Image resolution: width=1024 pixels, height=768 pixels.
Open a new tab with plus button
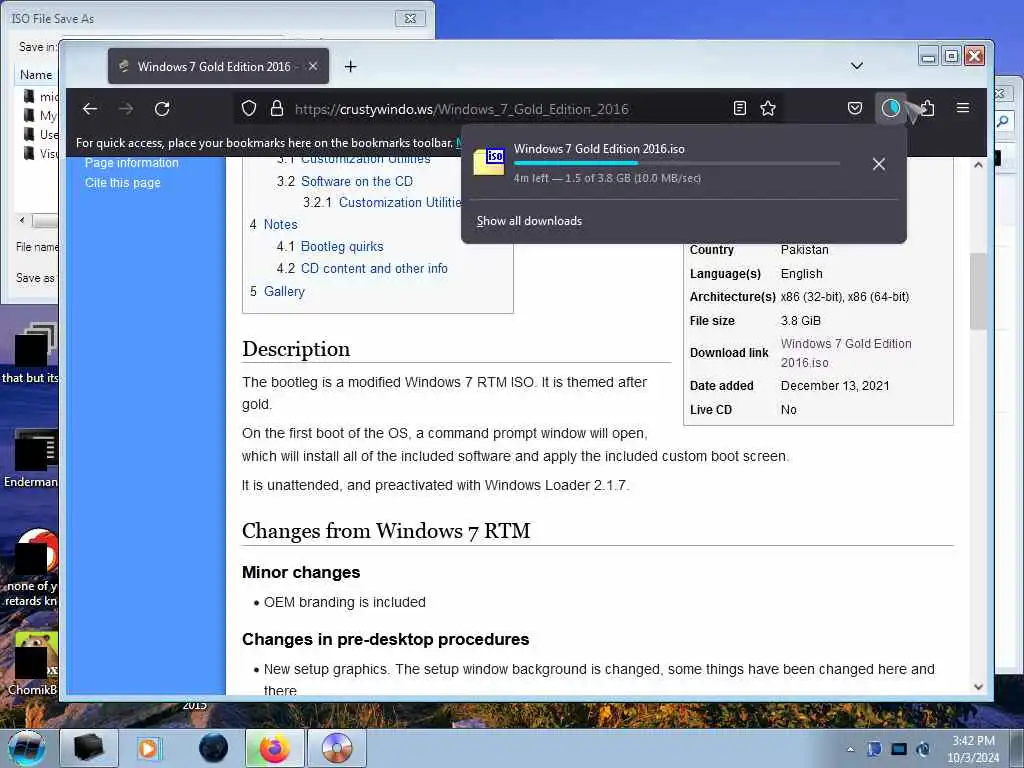351,67
